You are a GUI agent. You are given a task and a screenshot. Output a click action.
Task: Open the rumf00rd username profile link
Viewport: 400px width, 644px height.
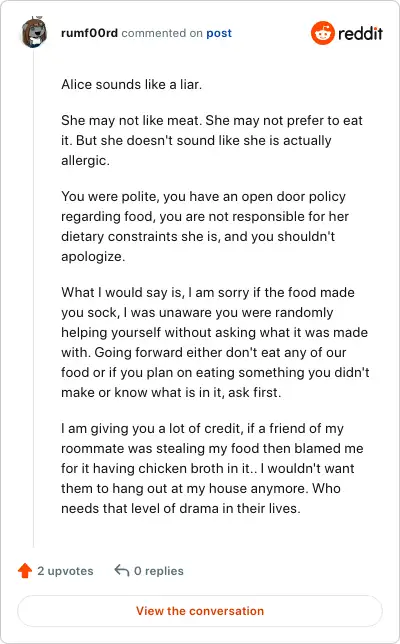click(x=89, y=33)
